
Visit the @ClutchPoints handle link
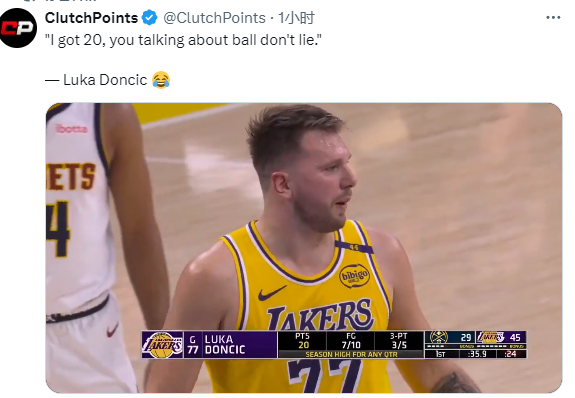(214, 18)
